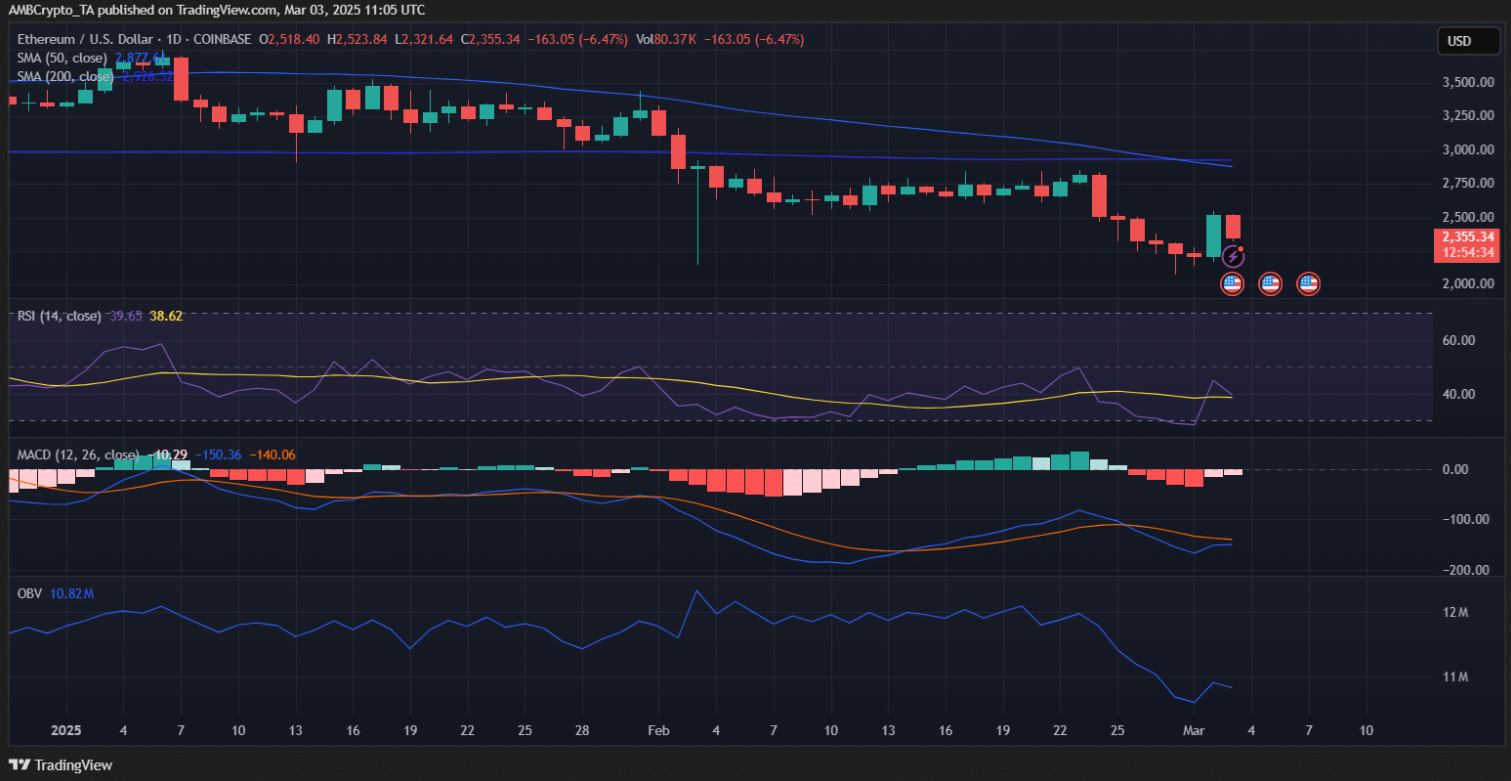Open the first US flag economic event marker
Viewport: 1511px width, 781px height.
point(1232,284)
